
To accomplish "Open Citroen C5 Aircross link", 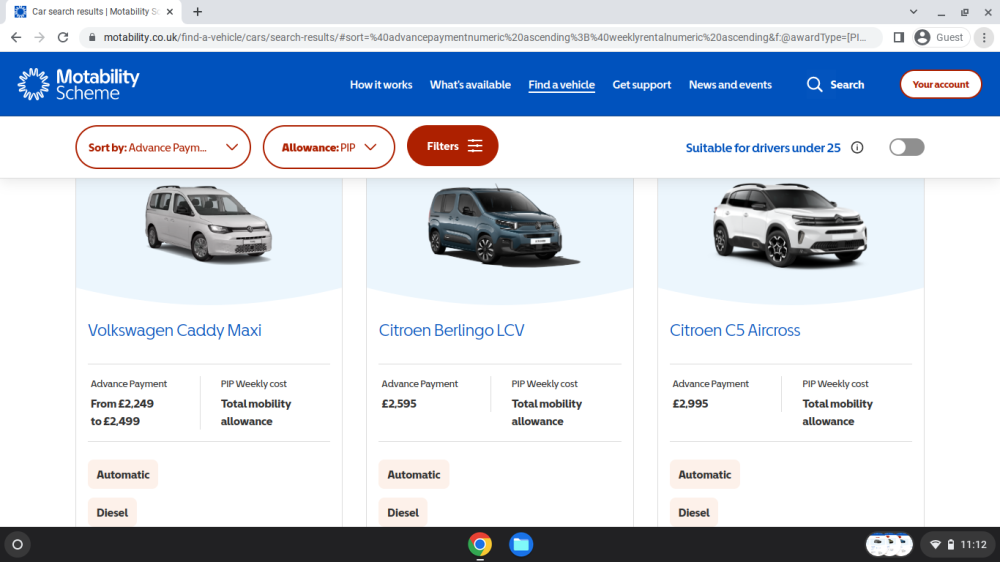I will (735, 330).
